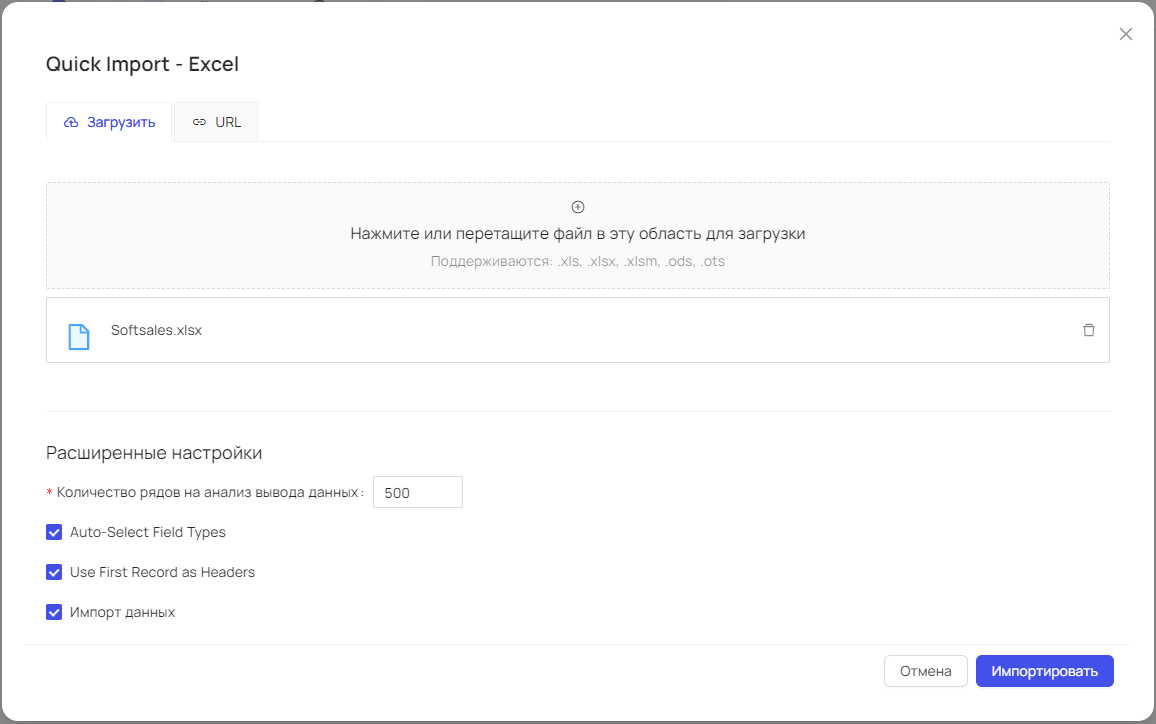Click the chain link icon on URL tab
The image size is (1156, 724).
(x=198, y=123)
